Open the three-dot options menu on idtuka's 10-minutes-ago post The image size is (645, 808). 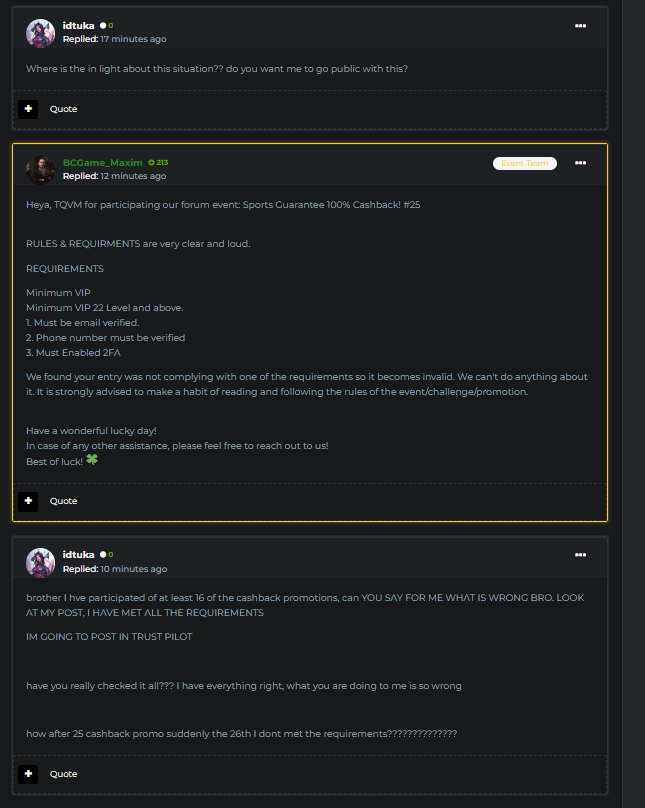tap(581, 555)
